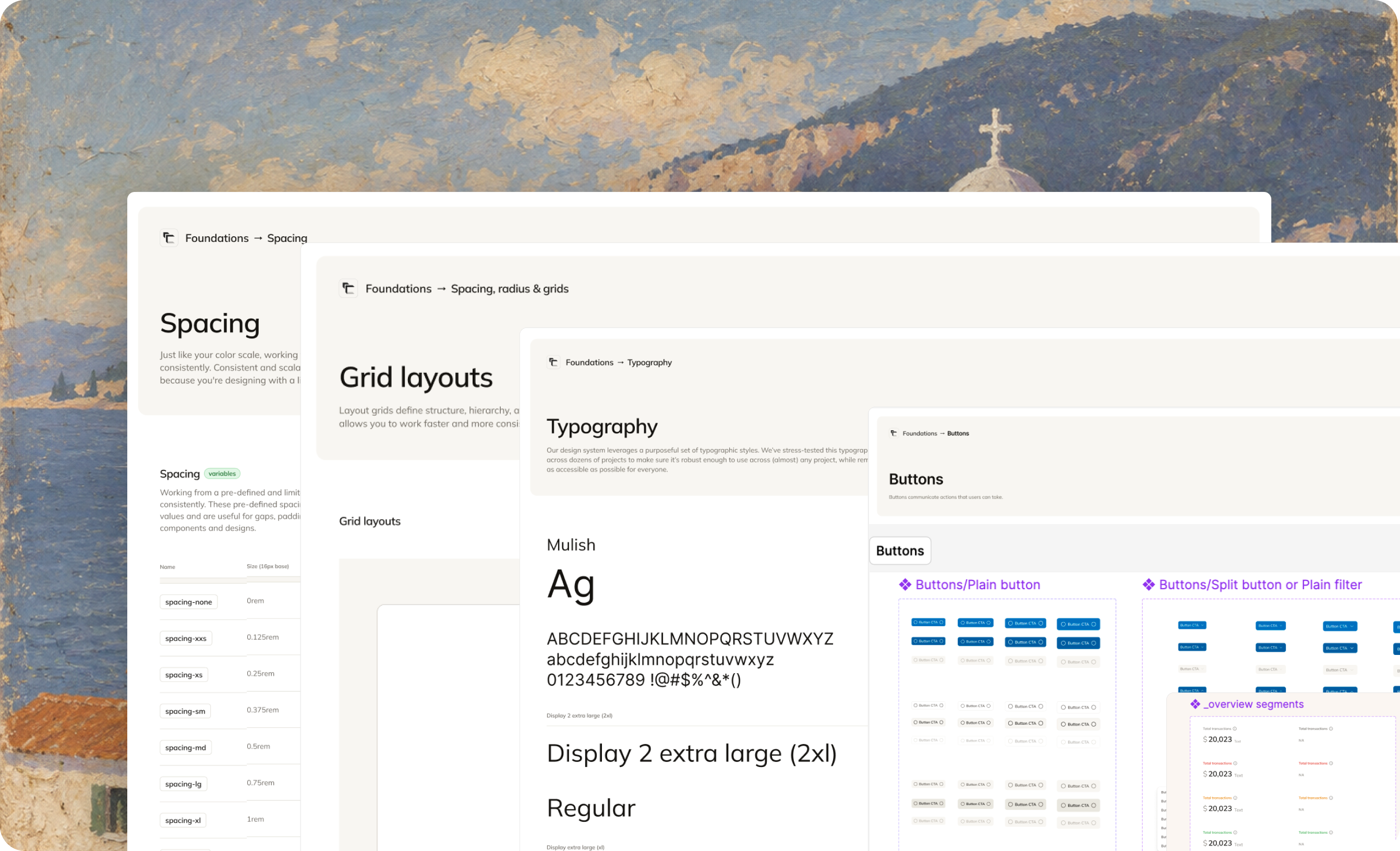Select the spacing-xxs token chip

point(186,638)
